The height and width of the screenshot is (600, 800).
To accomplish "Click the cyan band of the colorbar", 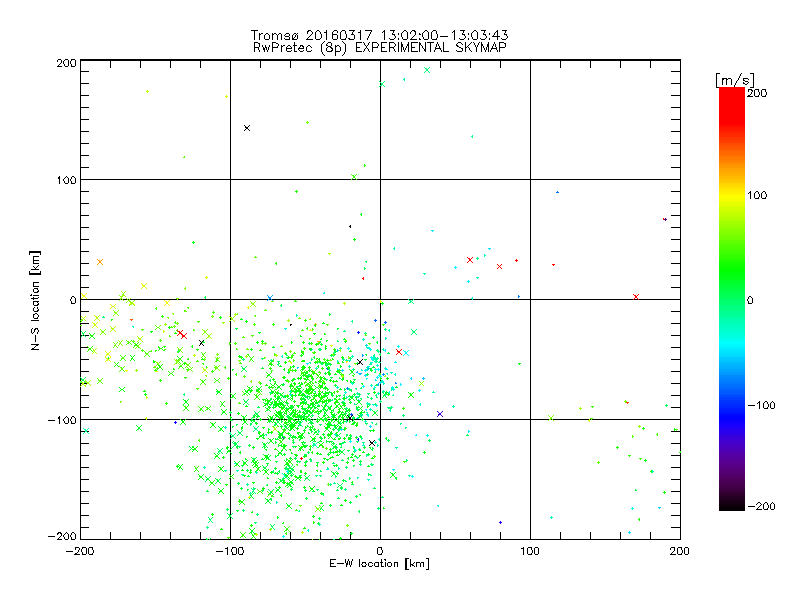I will pos(732,349).
